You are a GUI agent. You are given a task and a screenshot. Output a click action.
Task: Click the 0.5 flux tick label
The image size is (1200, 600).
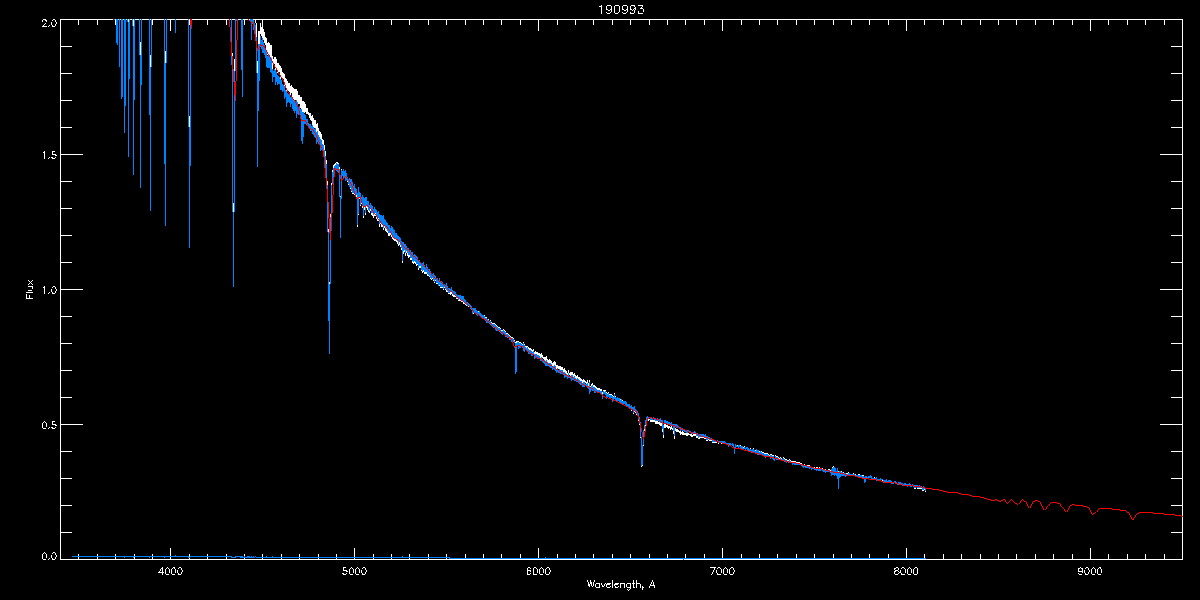(49, 424)
